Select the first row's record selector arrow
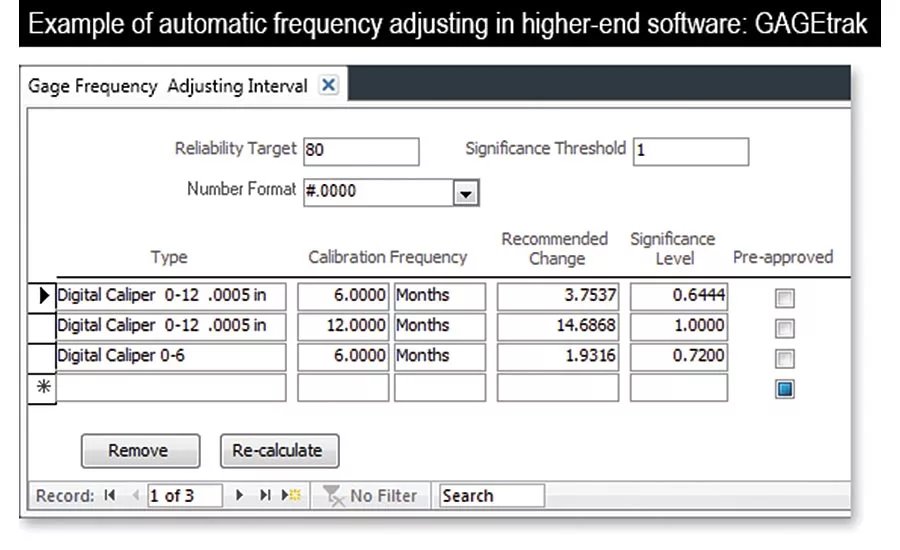The width and height of the screenshot is (900, 550). [x=42, y=296]
